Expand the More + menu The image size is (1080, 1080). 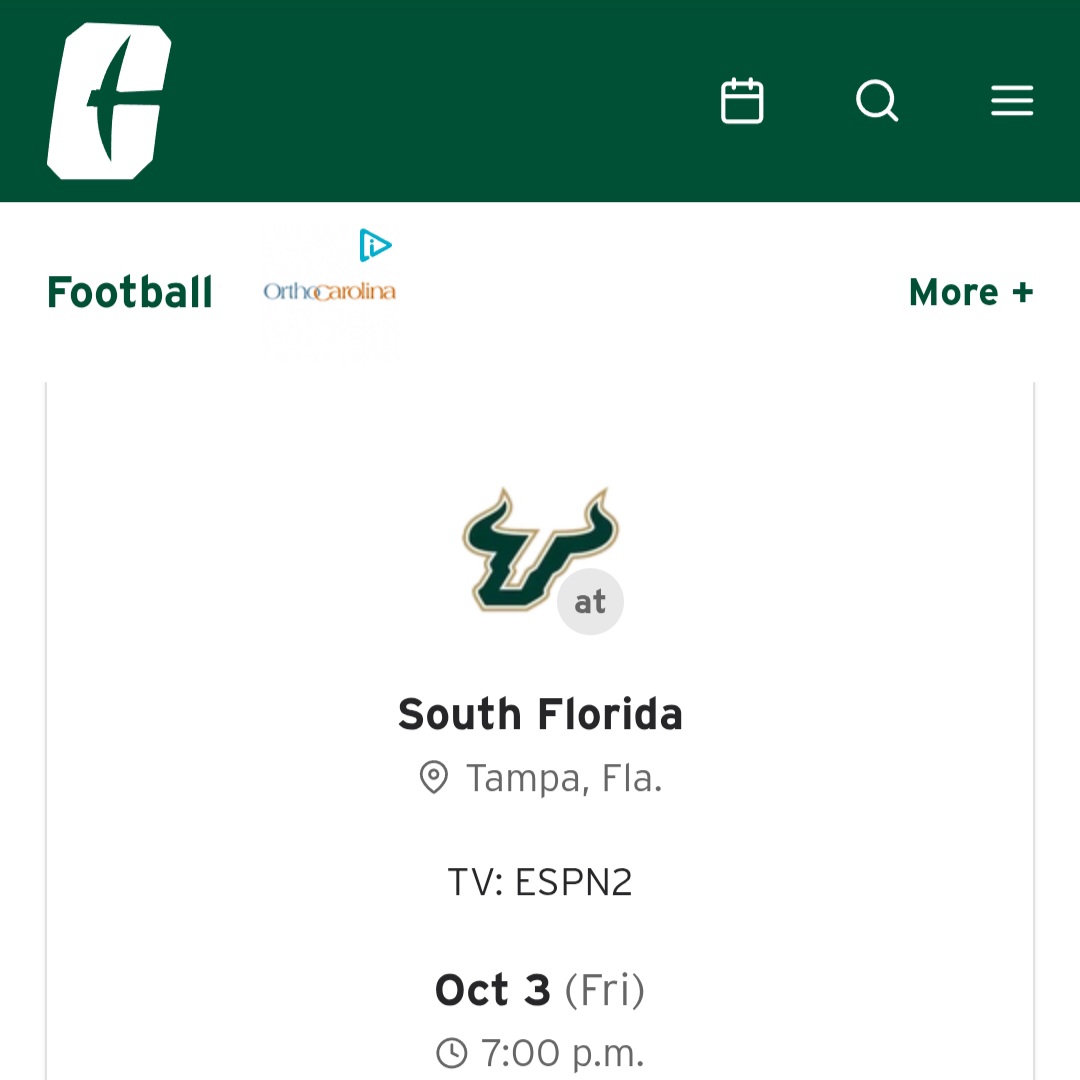pyautogui.click(x=970, y=292)
